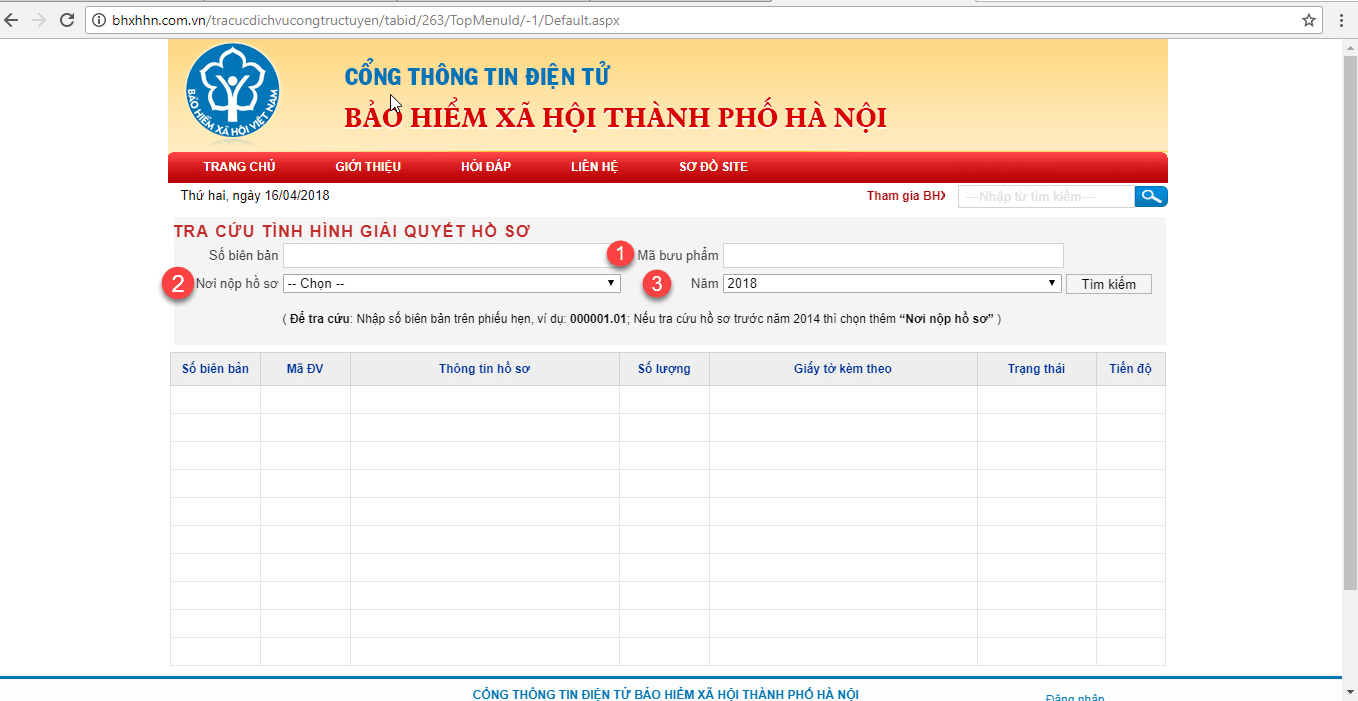Click the Thông tin hồ sơ column header
Screen dimensions: 1358x701
(x=485, y=369)
